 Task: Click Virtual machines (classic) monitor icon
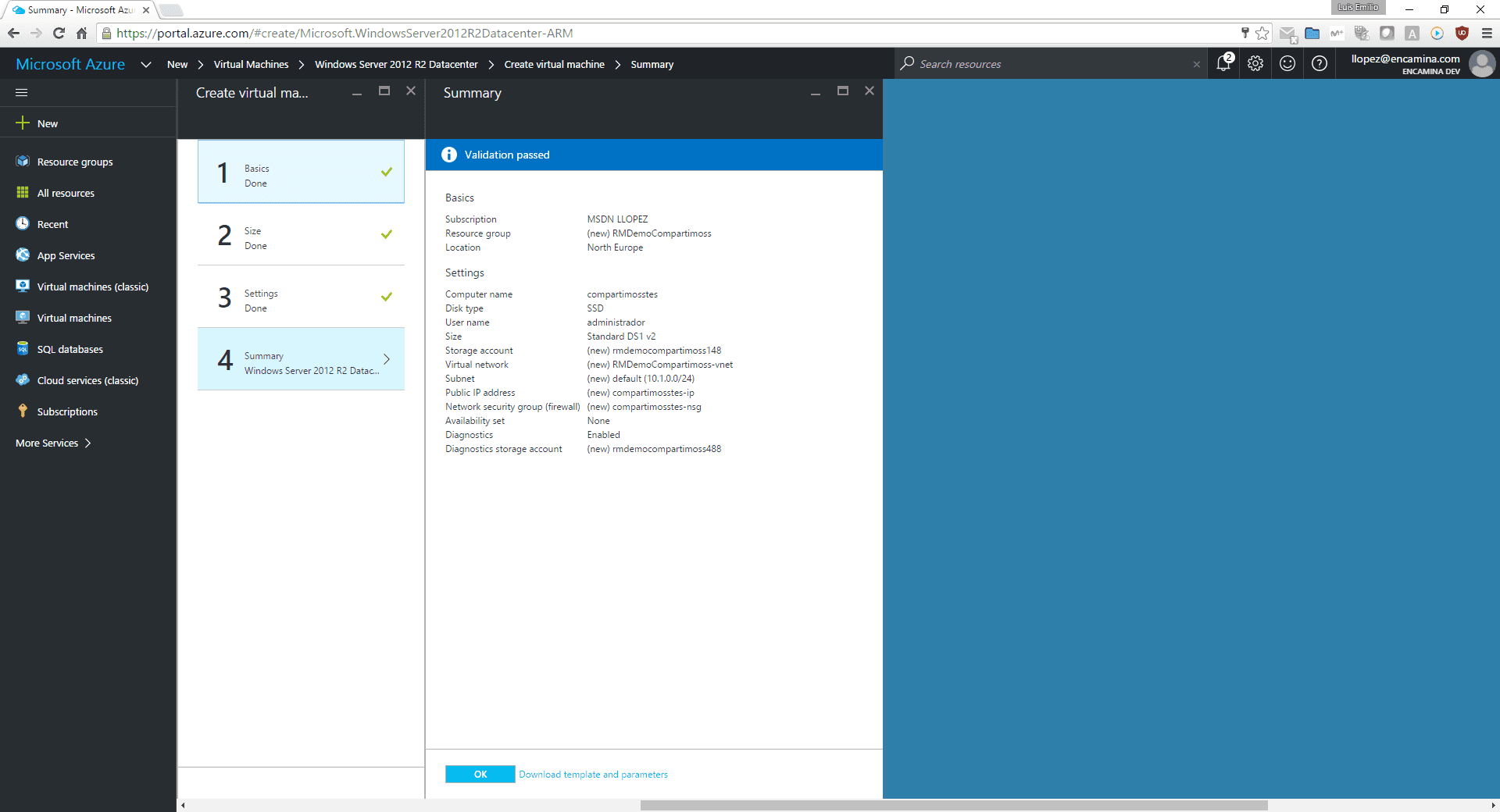coord(23,287)
